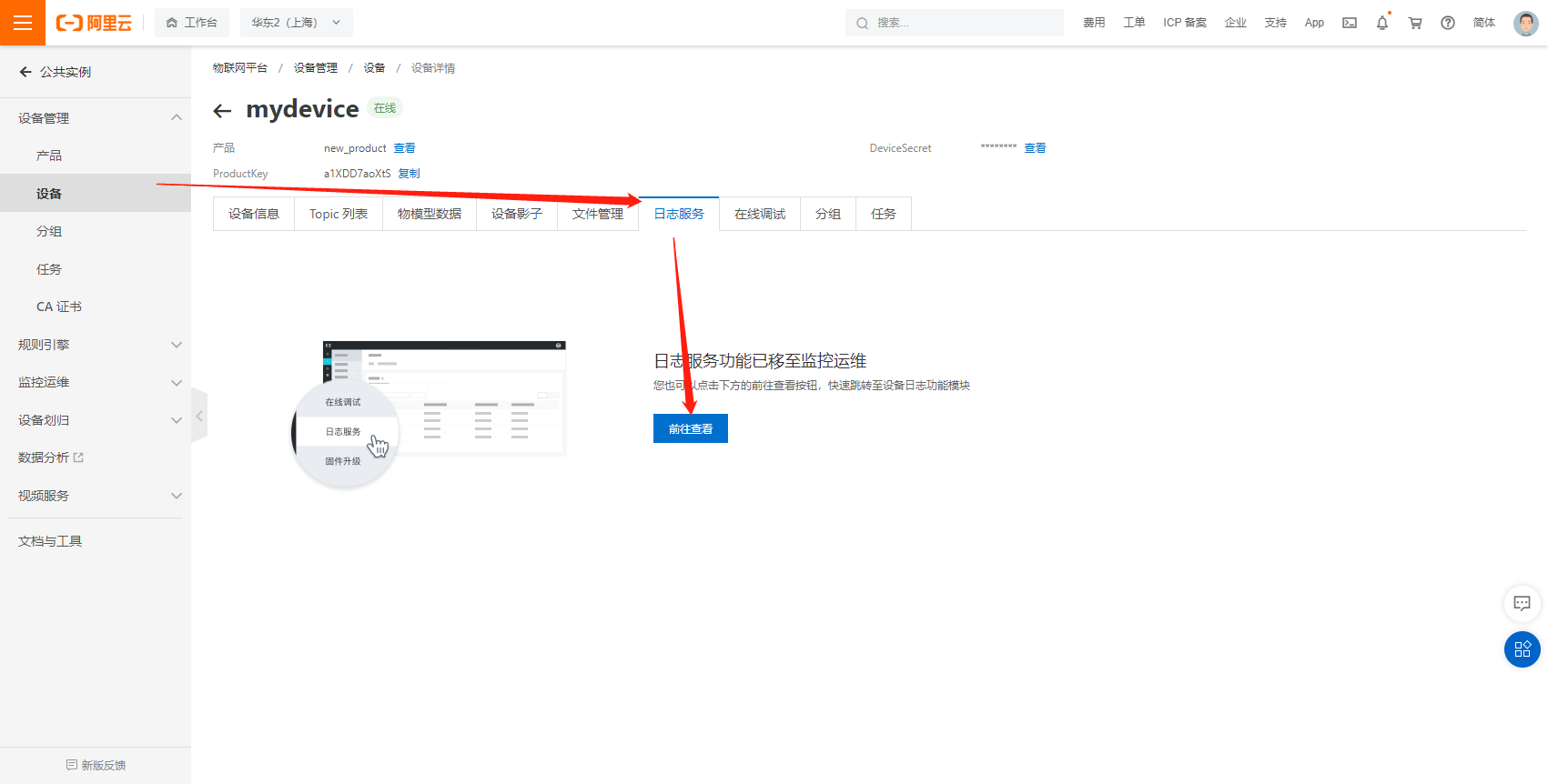The height and width of the screenshot is (784, 1548).
Task: Click 设备管理 breadcrumb link
Action: click(x=316, y=68)
